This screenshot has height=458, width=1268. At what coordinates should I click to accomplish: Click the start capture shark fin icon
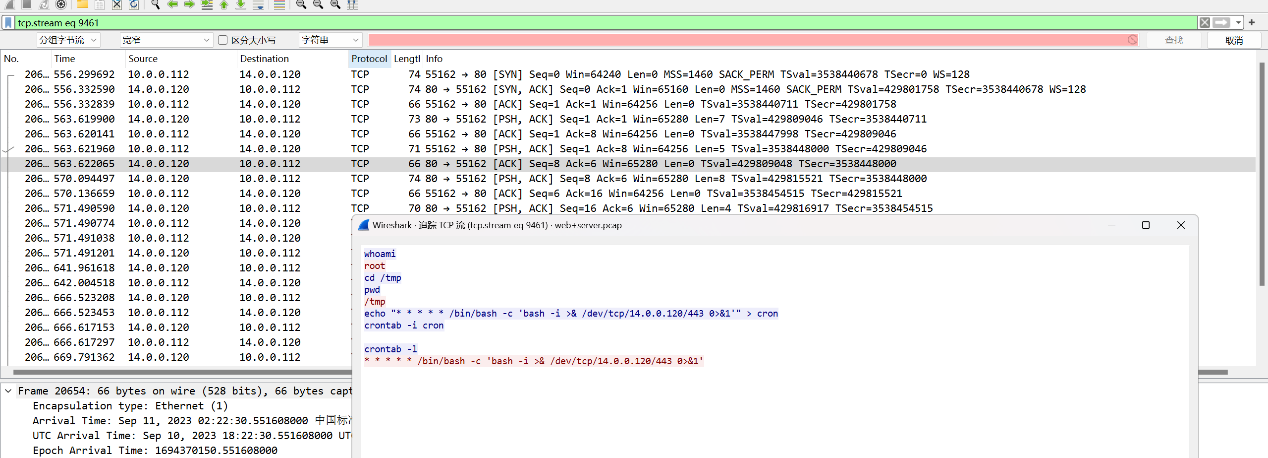click(9, 4)
